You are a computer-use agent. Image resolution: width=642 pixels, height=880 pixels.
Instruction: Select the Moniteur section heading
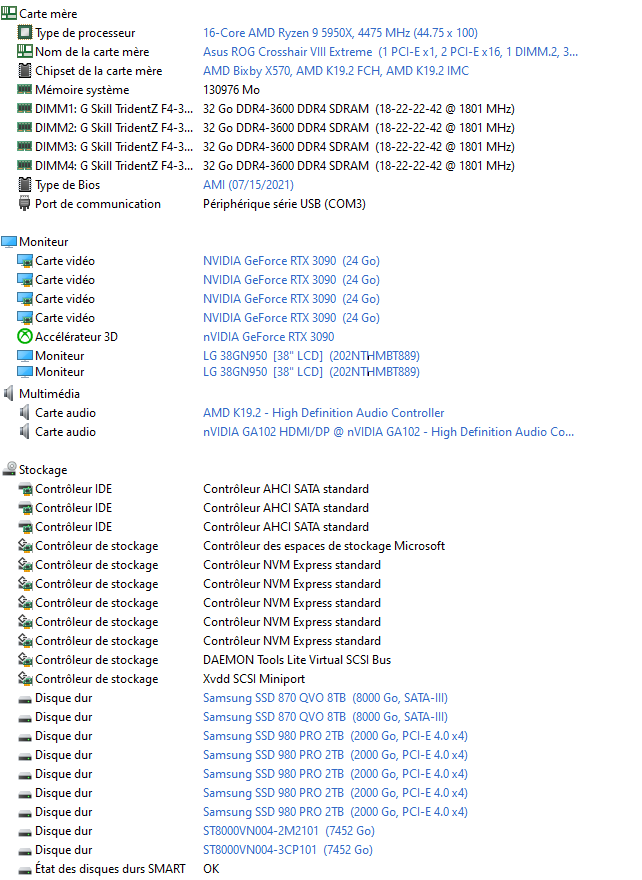tap(44, 242)
